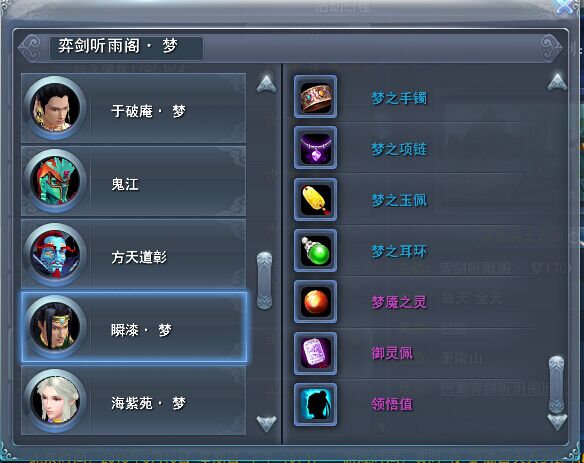Click the 梦魇之灵 orange orb icon
Viewport: 584px width, 463px height.
point(315,302)
